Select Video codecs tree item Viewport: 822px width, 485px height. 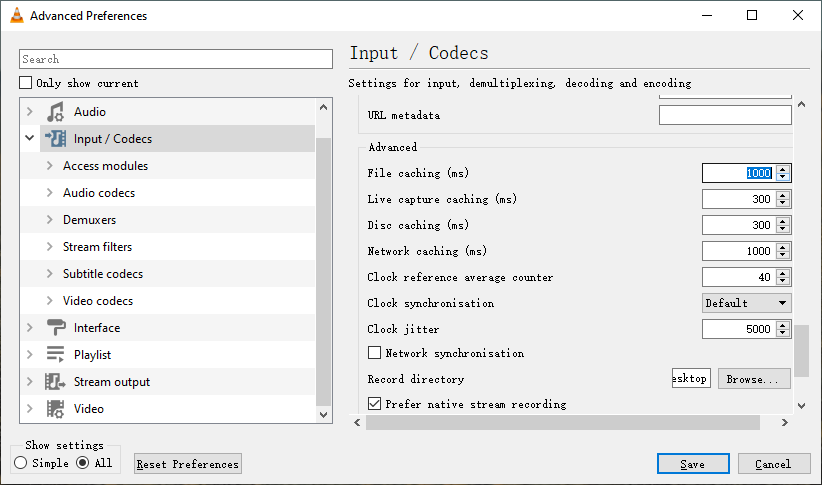tap(98, 300)
